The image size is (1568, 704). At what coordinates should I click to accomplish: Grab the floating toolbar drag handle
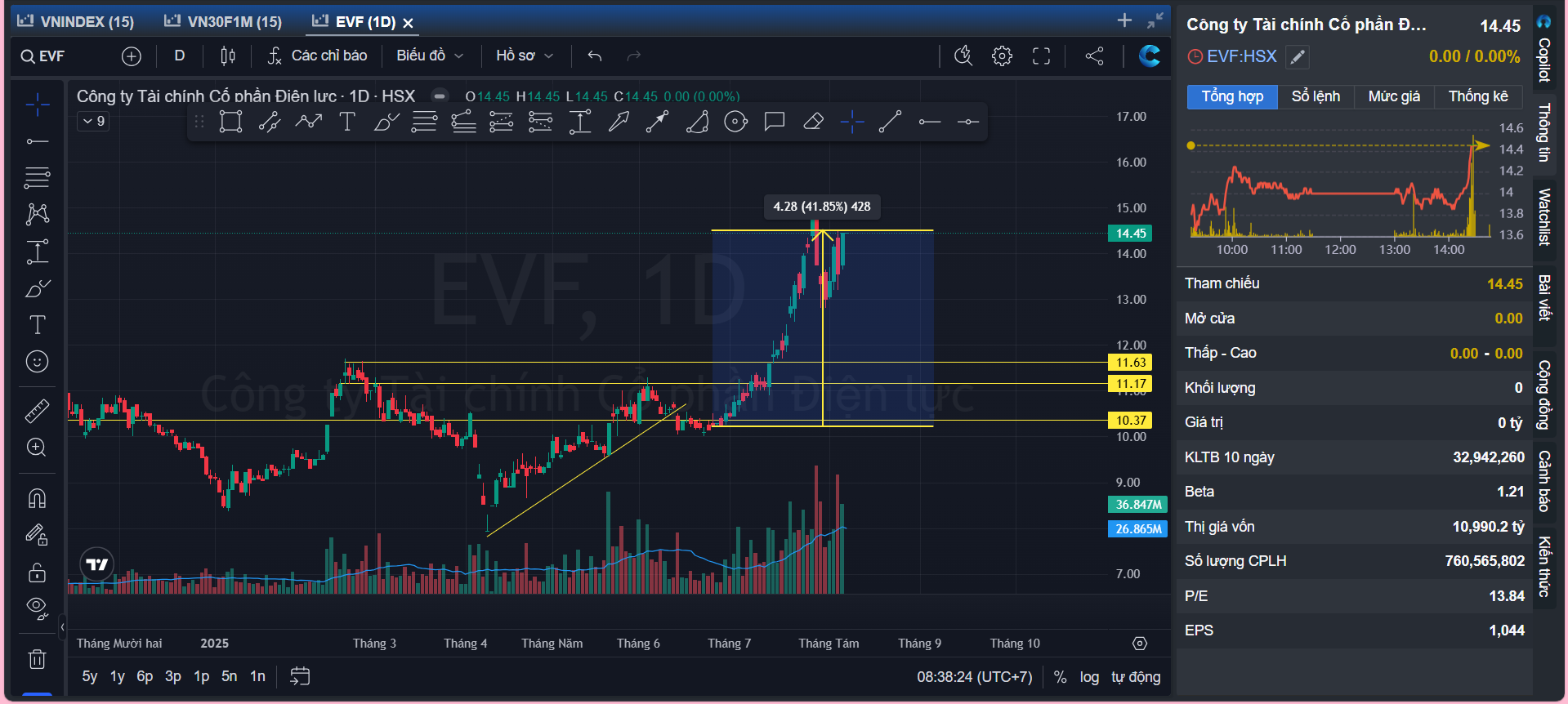click(x=199, y=123)
